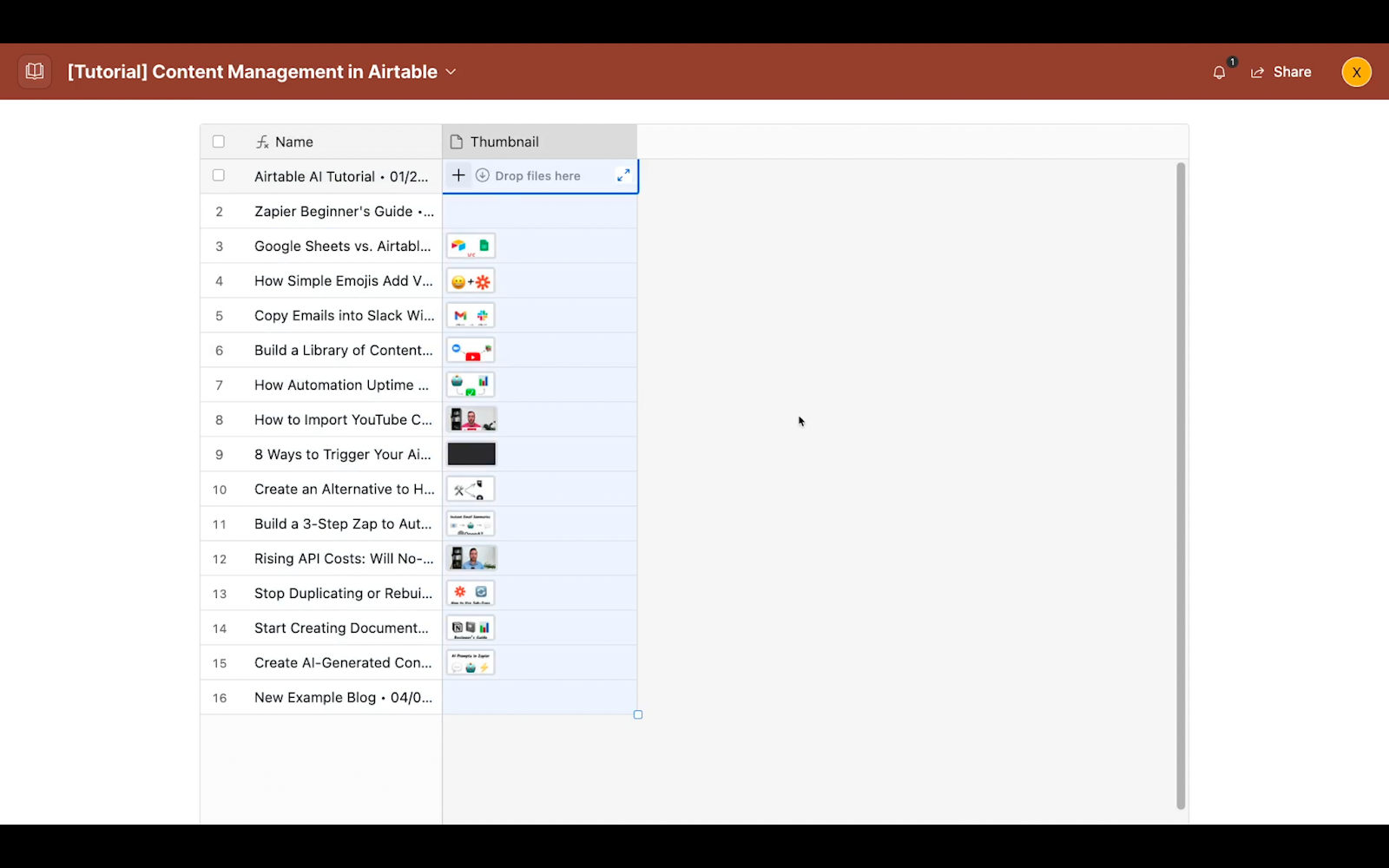Open the Rising API Costs thumbnail

pyautogui.click(x=471, y=558)
